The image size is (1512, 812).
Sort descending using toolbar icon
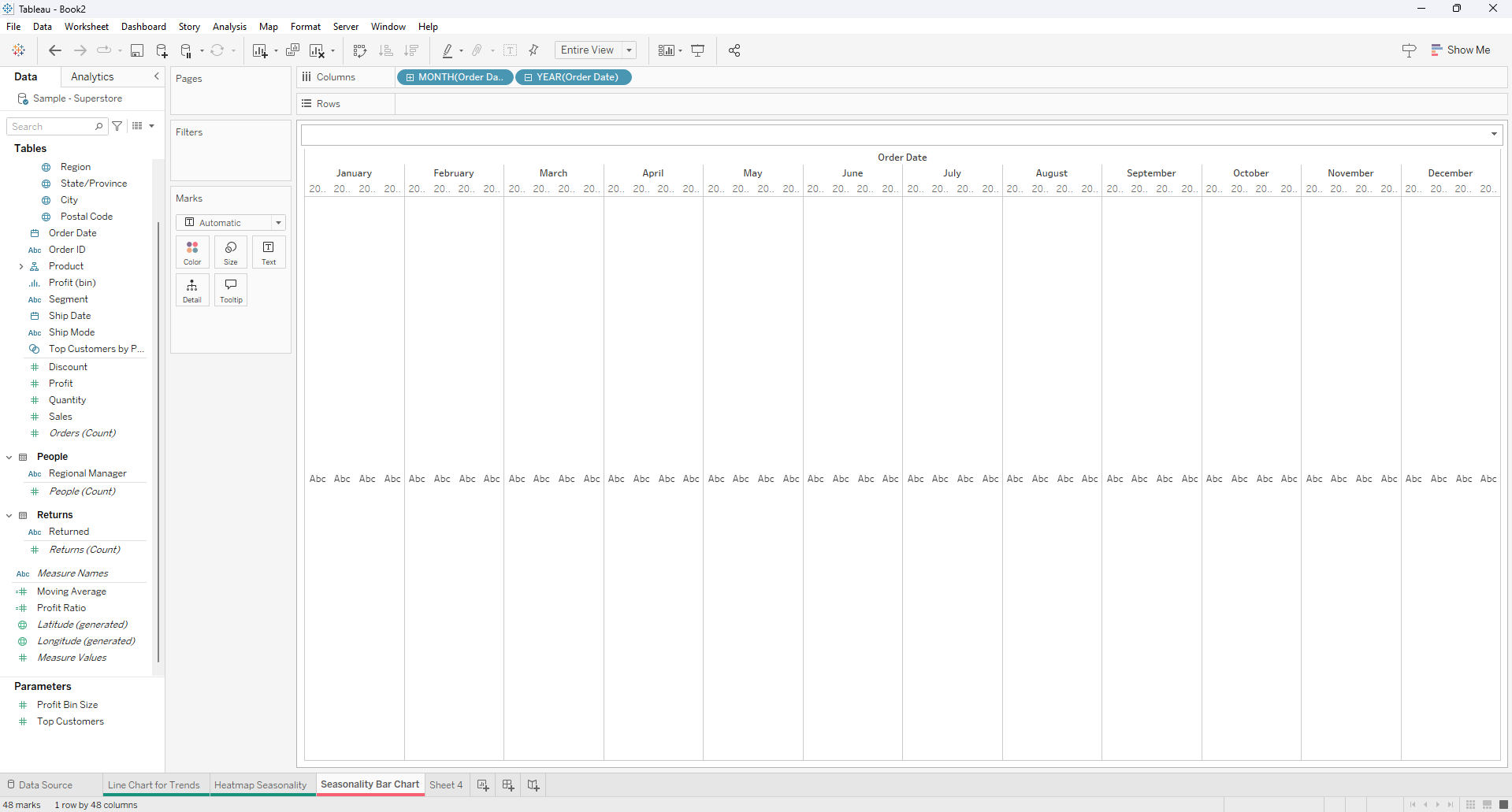(x=411, y=50)
